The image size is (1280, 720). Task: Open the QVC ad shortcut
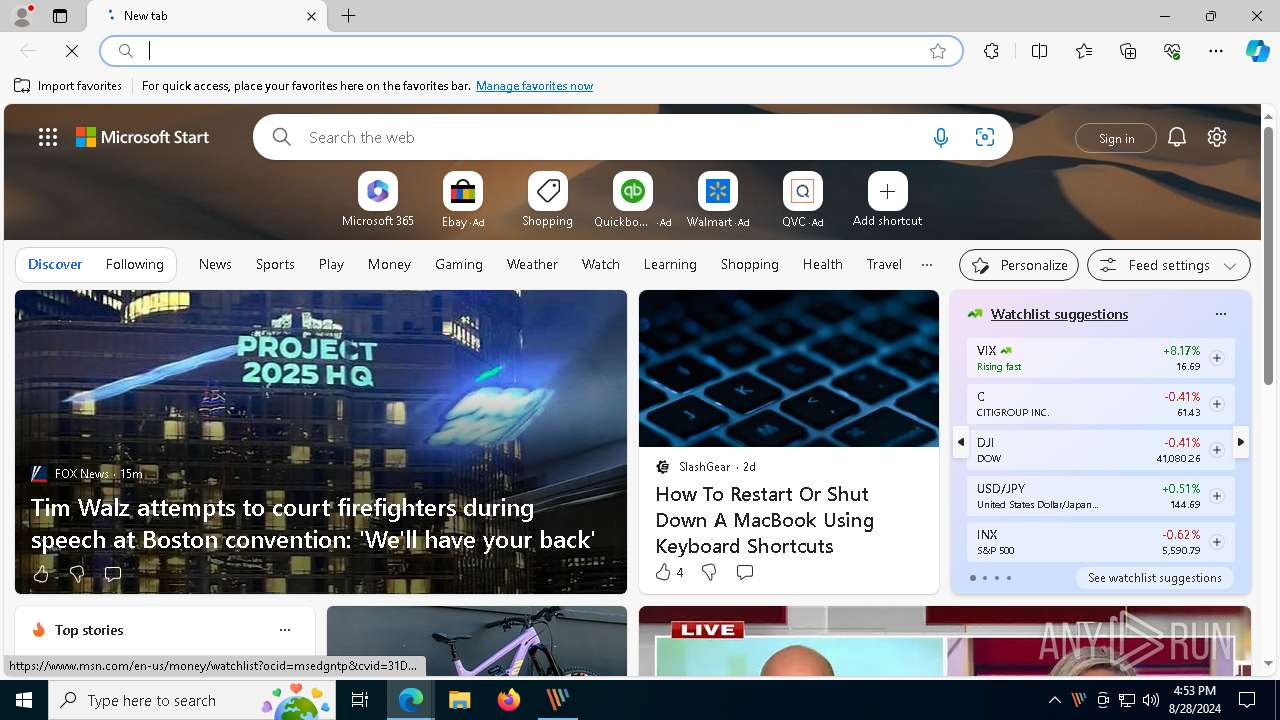[x=802, y=200]
